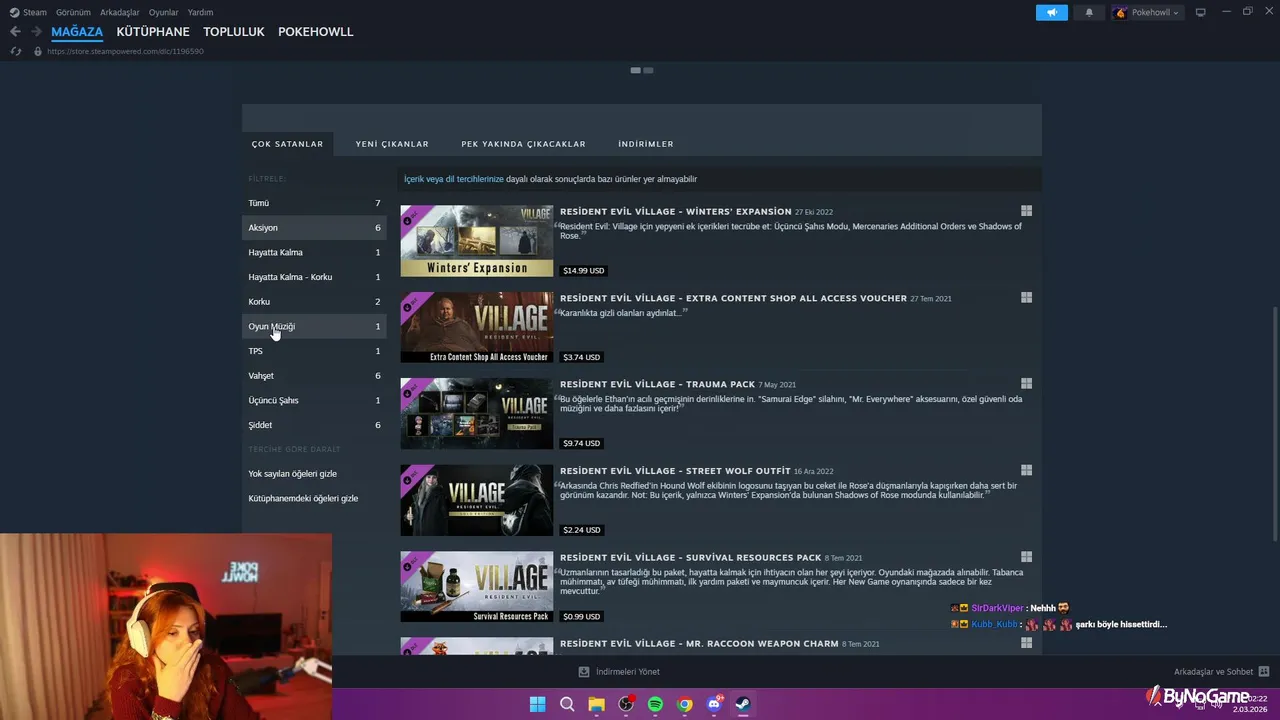
Task: Click the carousel page indicator dots
Action: [642, 70]
